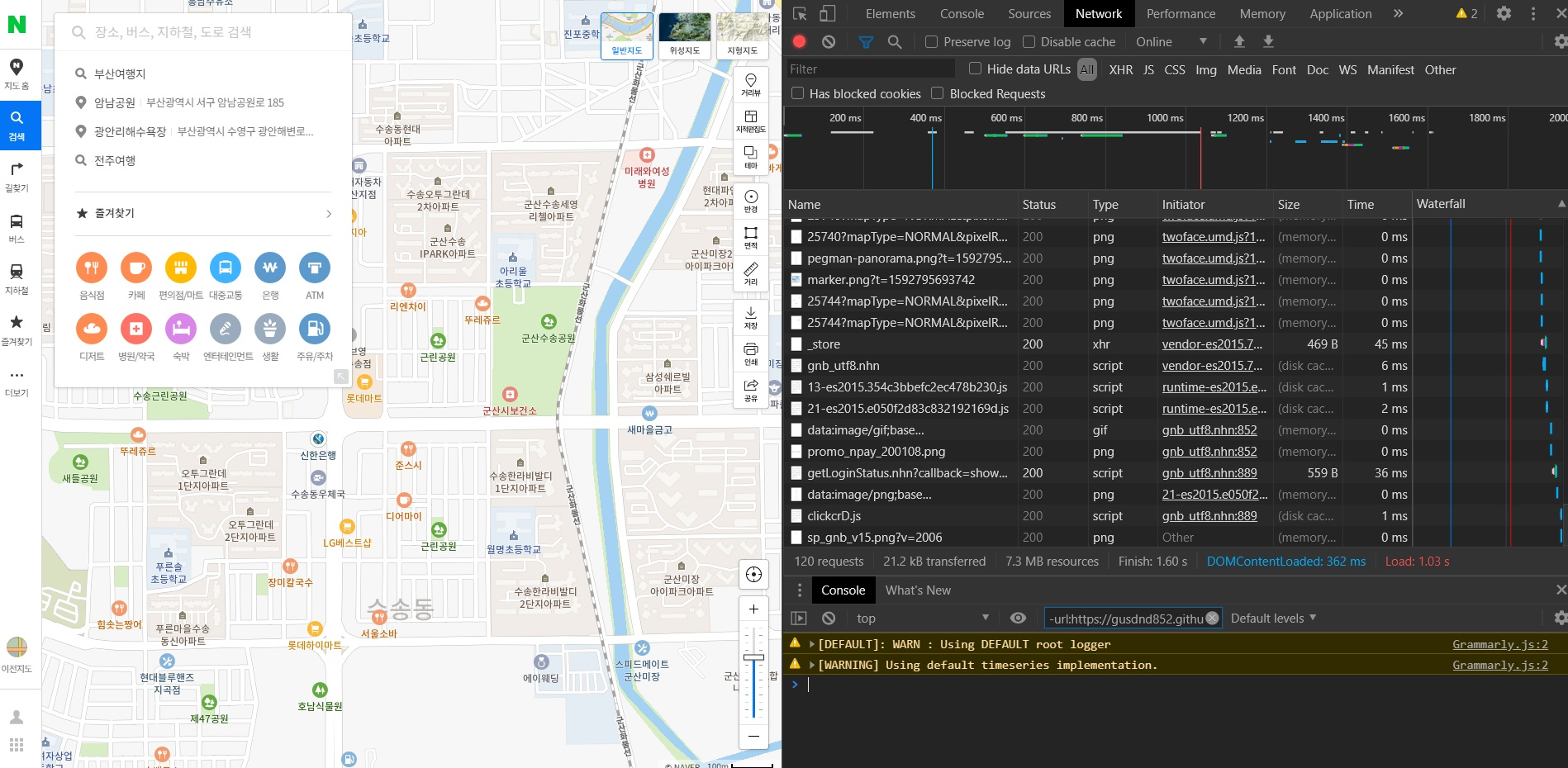Click the restaurant category icon

pyautogui.click(x=92, y=268)
